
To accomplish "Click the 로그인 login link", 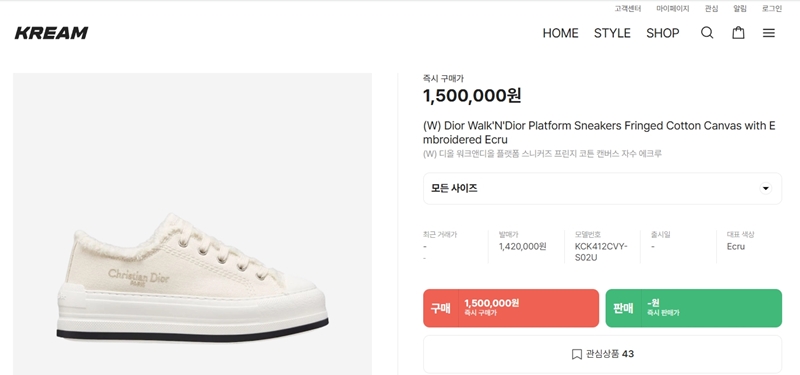I will [771, 9].
